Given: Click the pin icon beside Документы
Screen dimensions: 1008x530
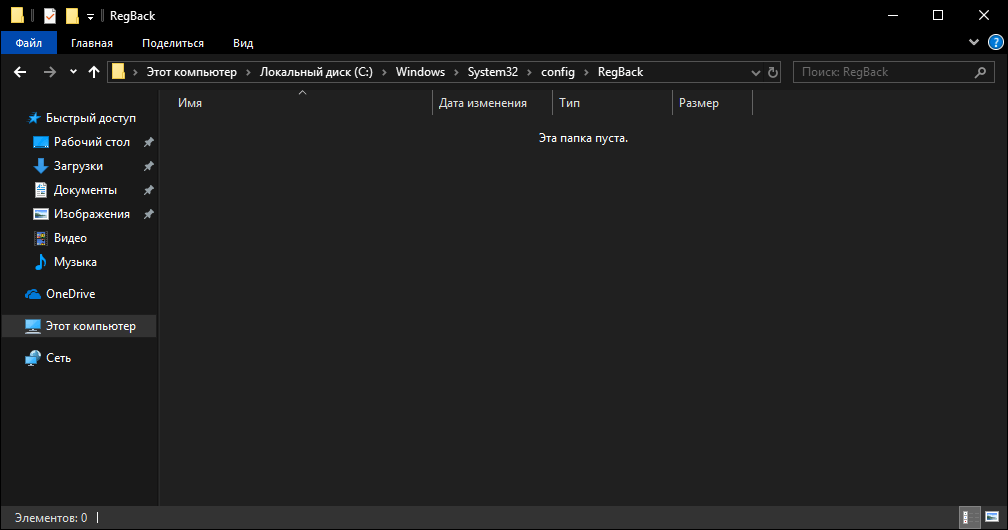Looking at the screenshot, I should (x=148, y=190).
